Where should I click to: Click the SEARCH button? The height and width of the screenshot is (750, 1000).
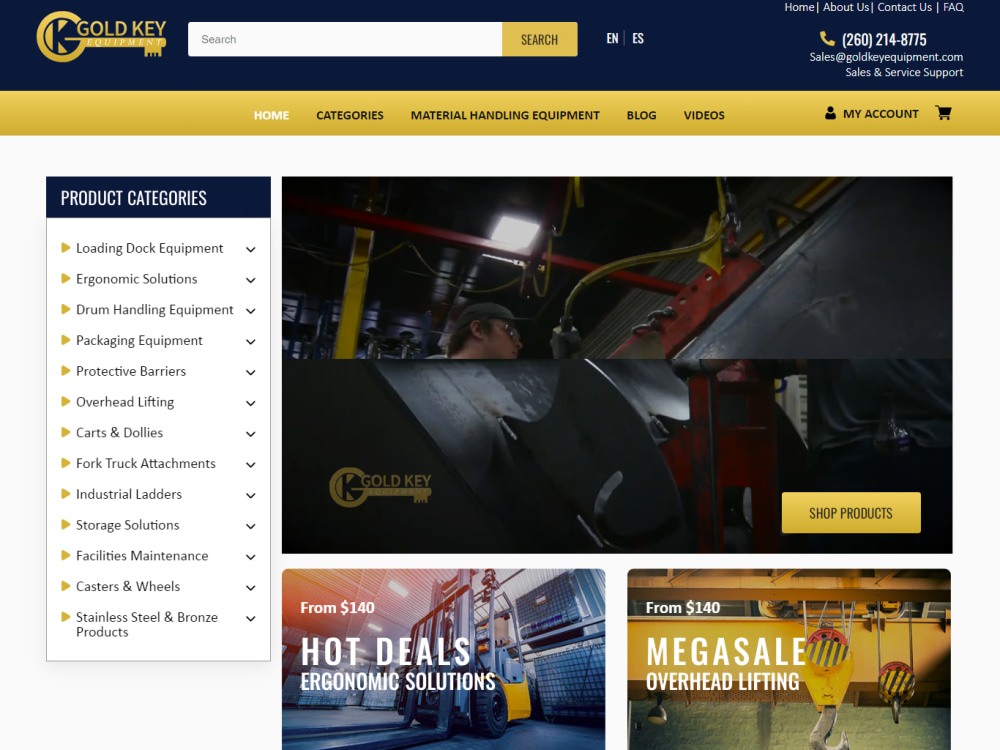tap(540, 40)
